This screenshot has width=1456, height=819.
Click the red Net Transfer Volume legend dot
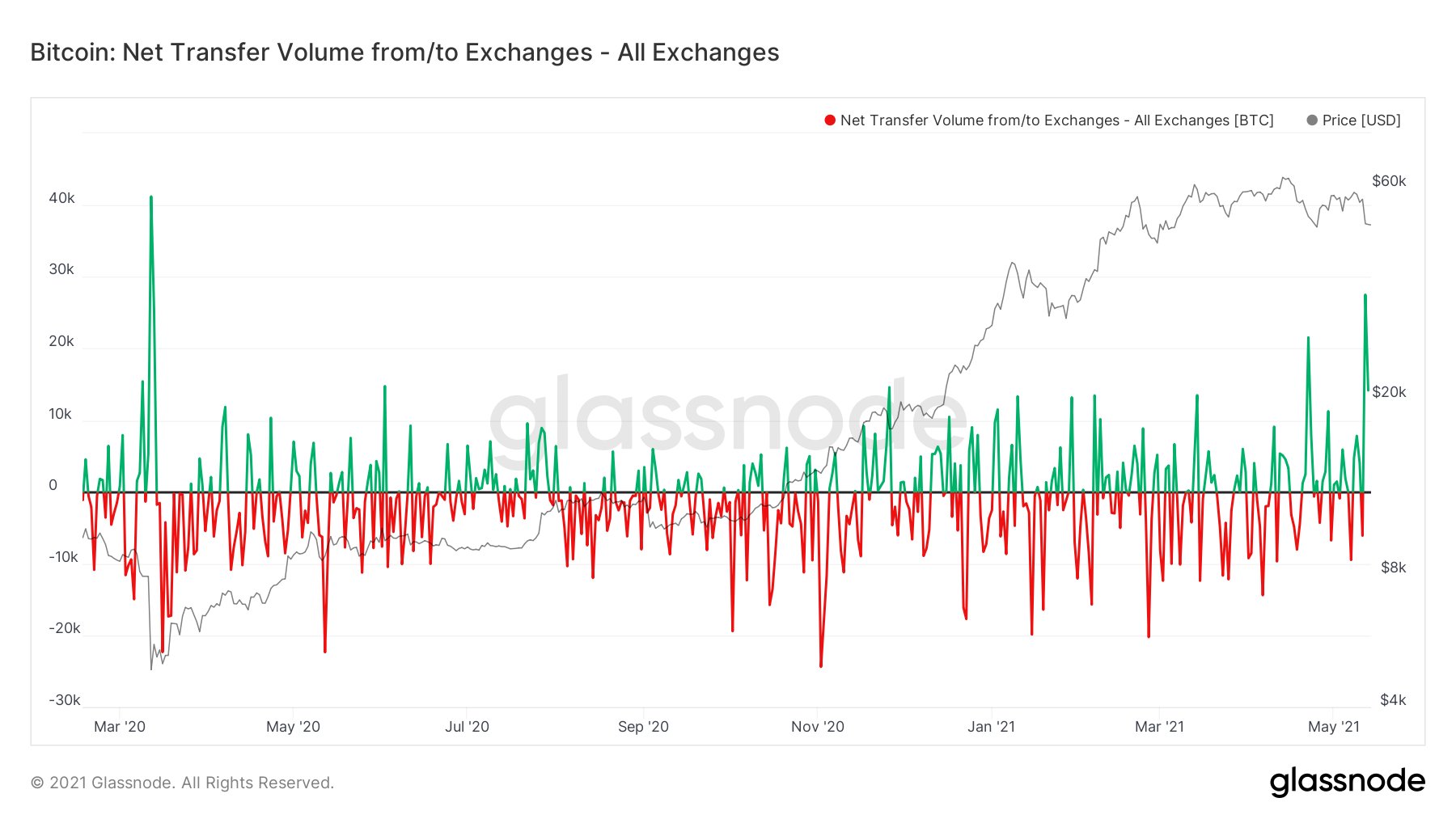[830, 120]
